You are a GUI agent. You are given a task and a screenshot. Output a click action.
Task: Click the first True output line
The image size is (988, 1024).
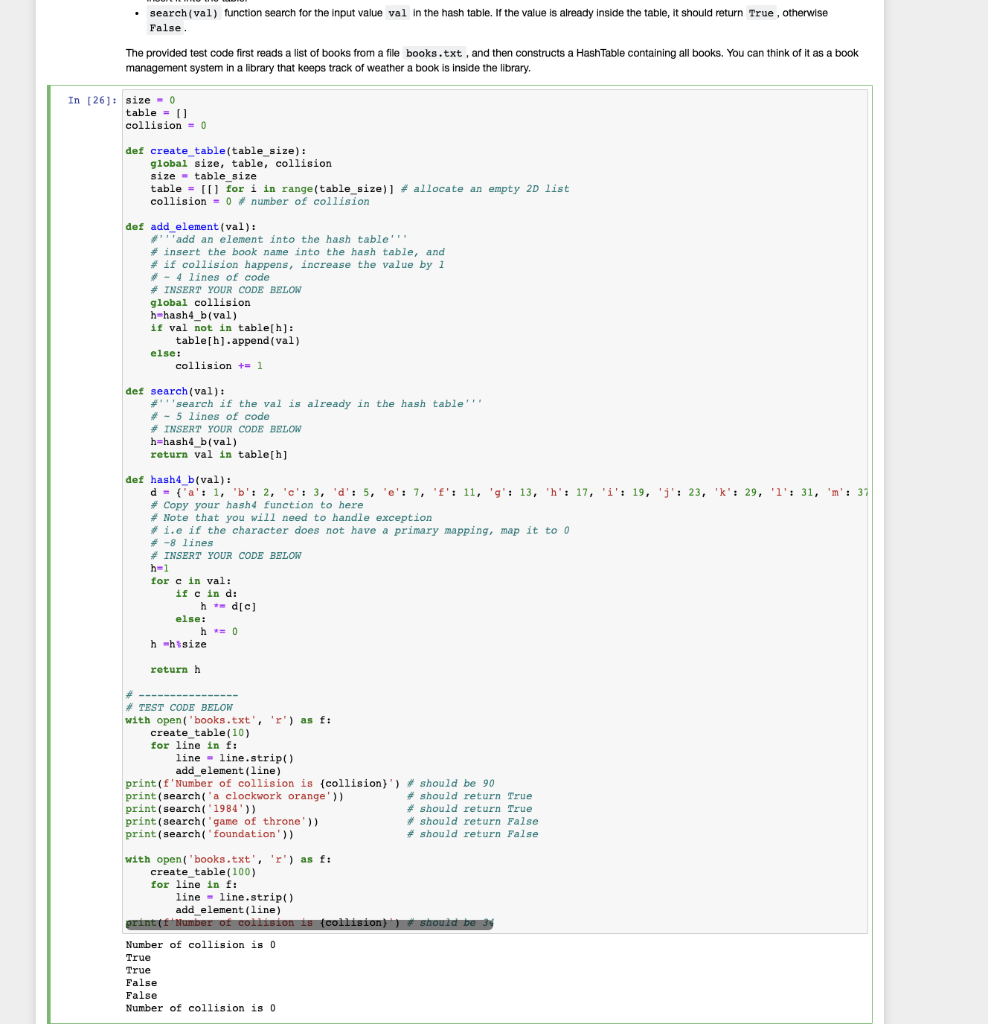(137, 957)
